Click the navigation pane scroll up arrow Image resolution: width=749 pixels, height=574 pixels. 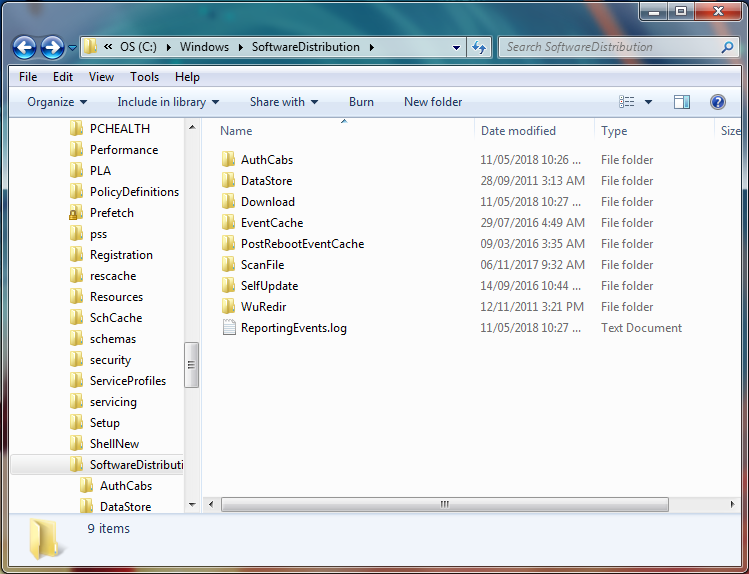point(192,128)
